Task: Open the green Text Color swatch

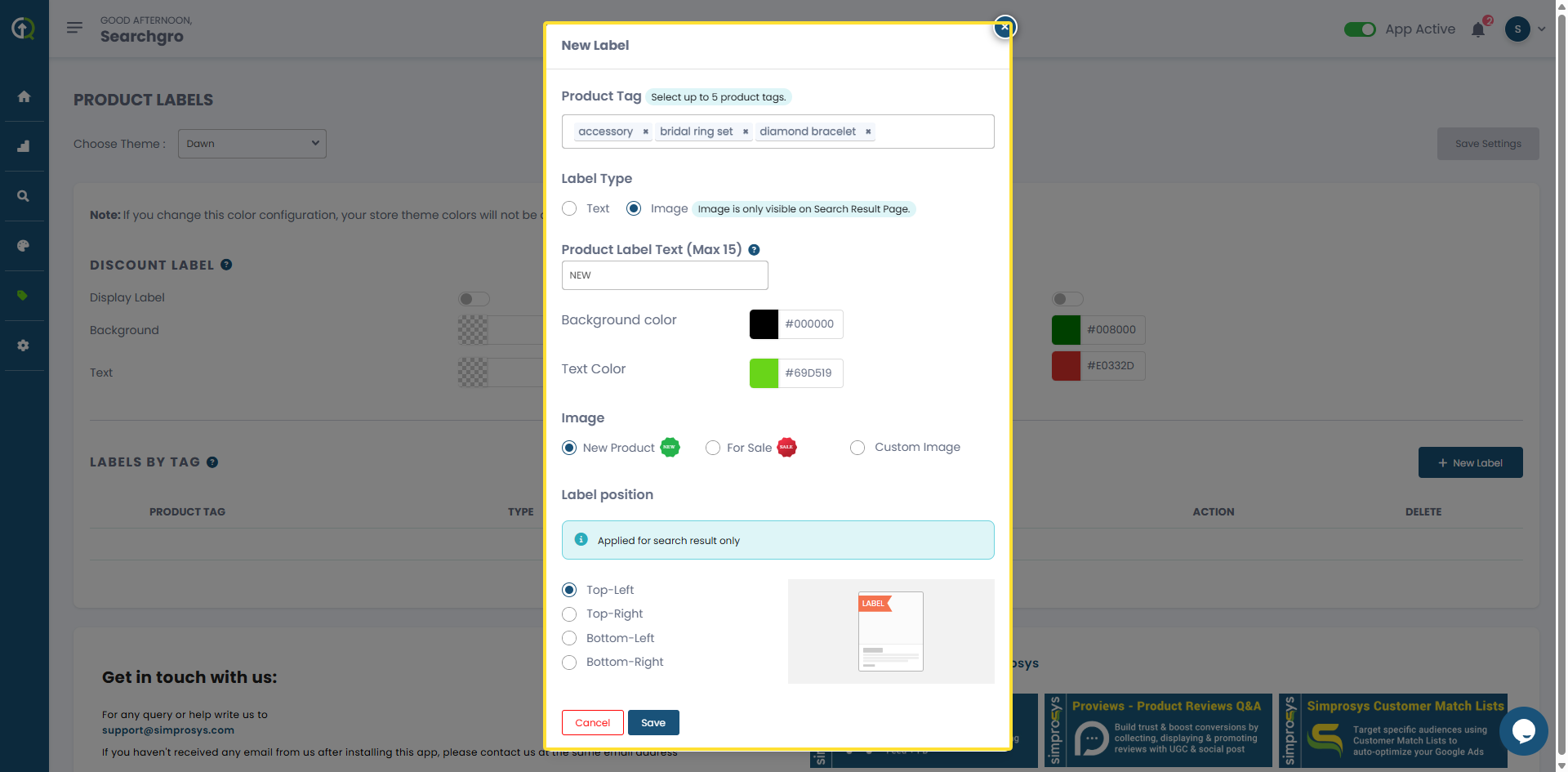Action: 764,373
